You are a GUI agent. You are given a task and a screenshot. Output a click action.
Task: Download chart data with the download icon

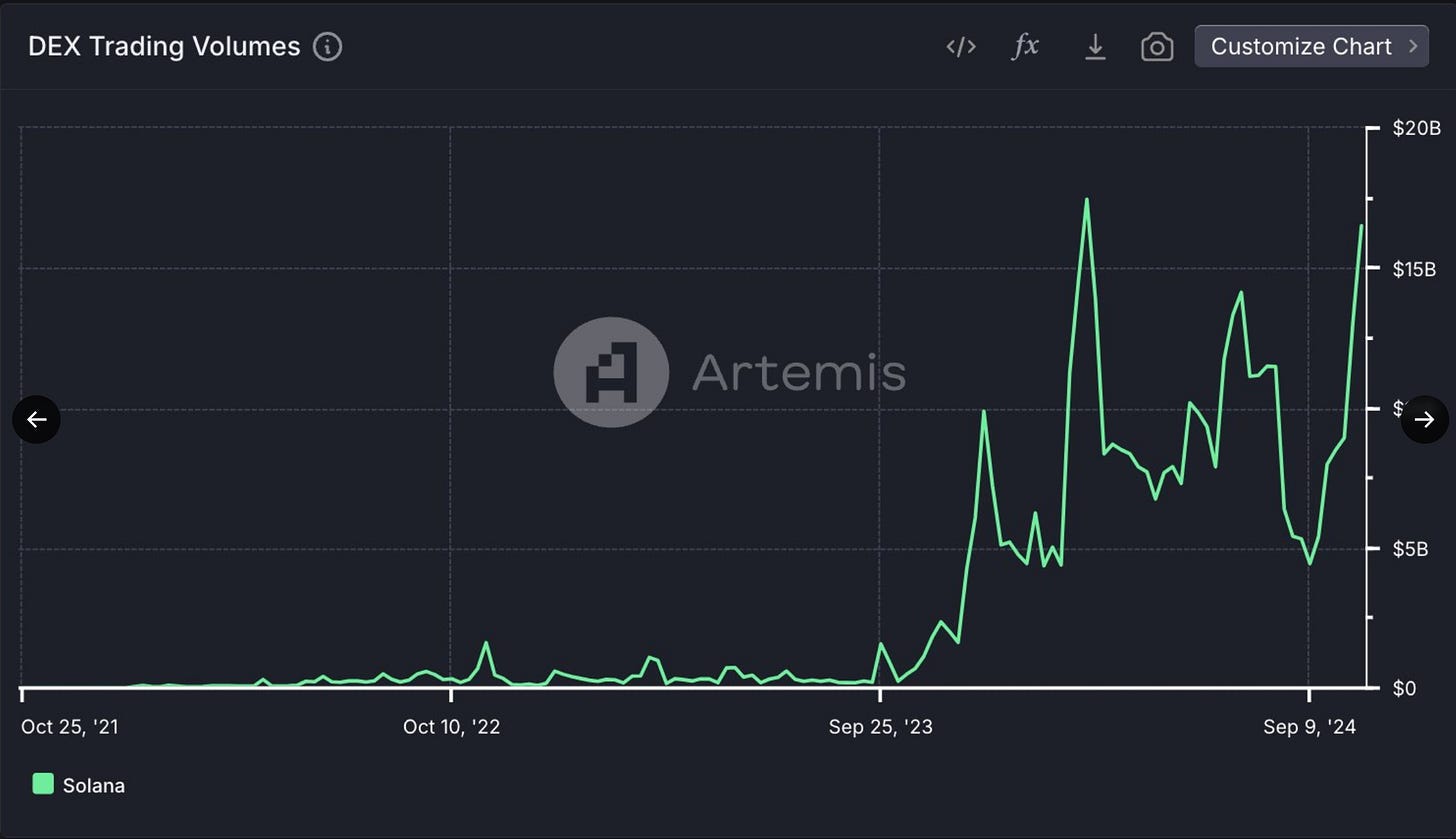pyautogui.click(x=1095, y=46)
